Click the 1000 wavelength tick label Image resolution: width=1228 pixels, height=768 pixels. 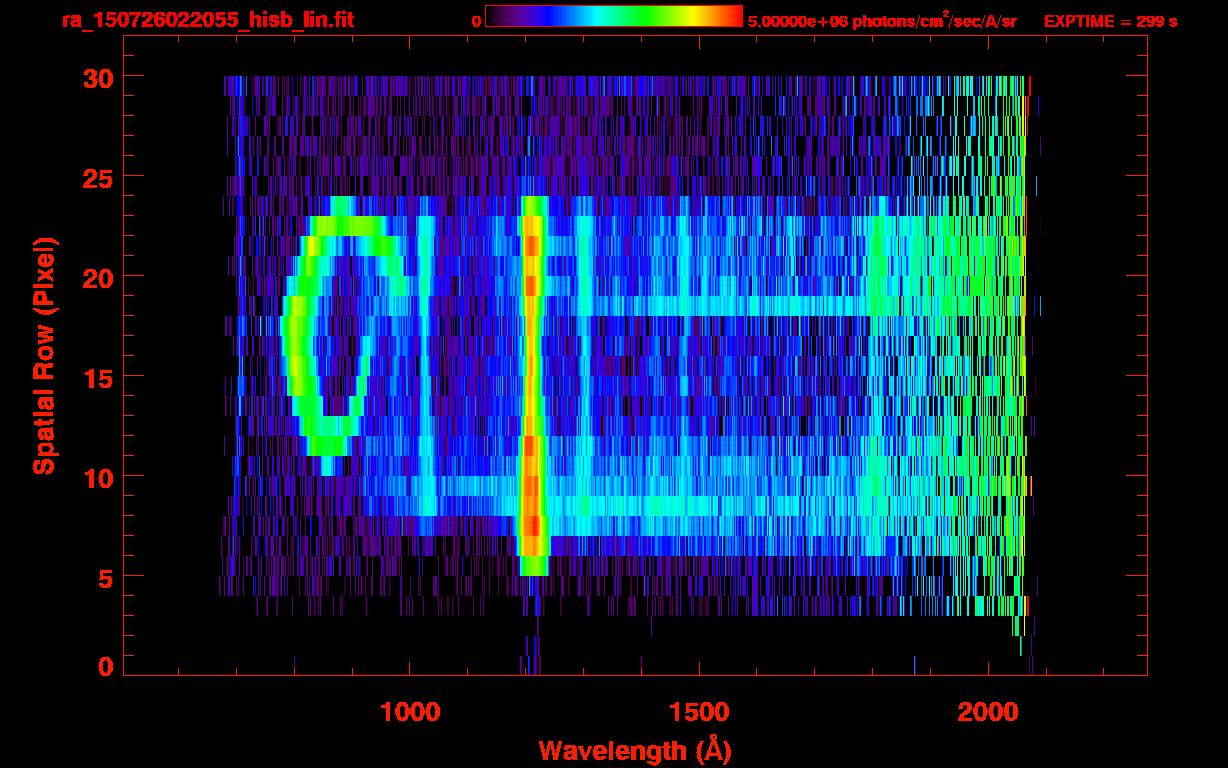(410, 711)
